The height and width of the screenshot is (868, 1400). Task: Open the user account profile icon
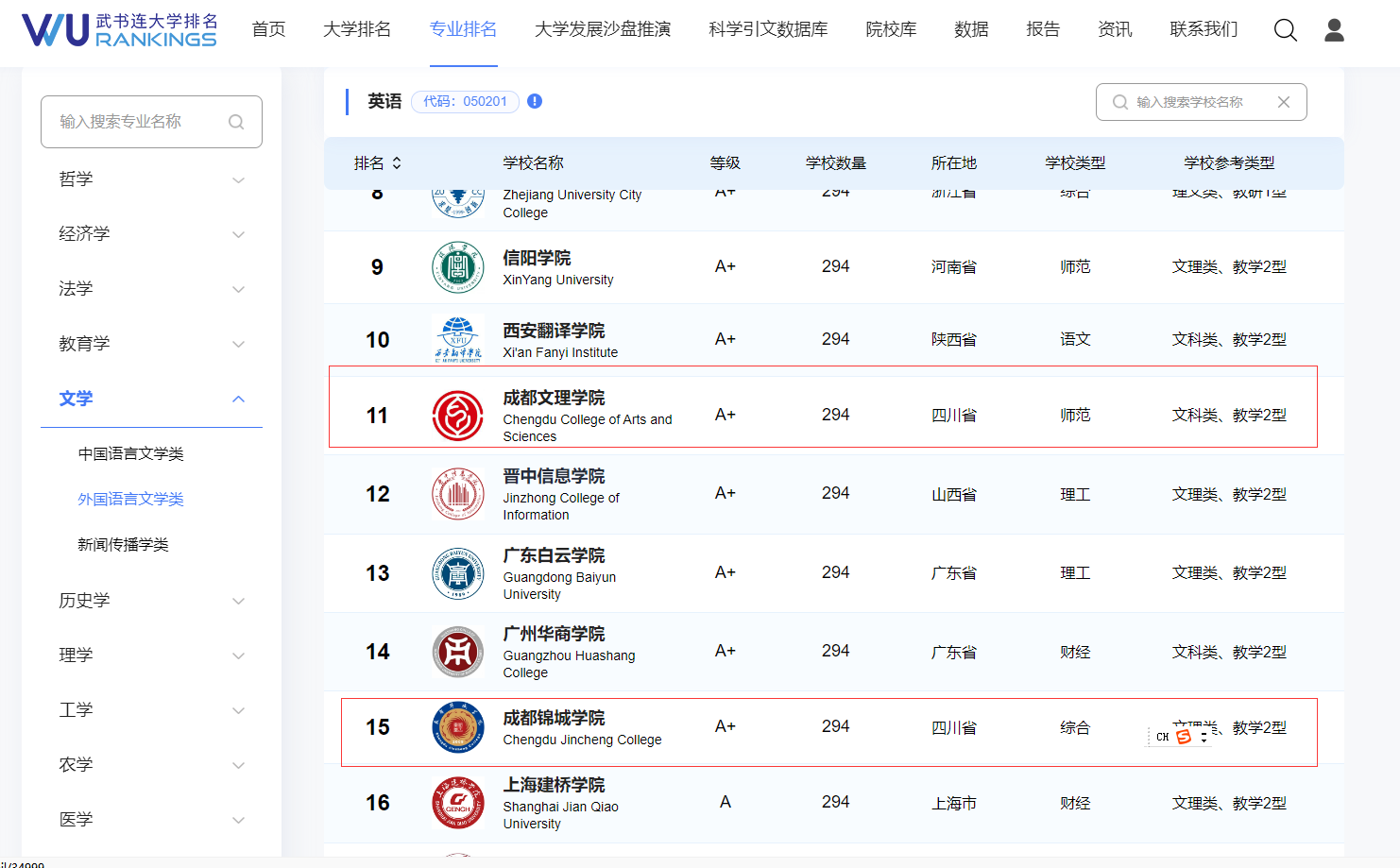(x=1334, y=30)
